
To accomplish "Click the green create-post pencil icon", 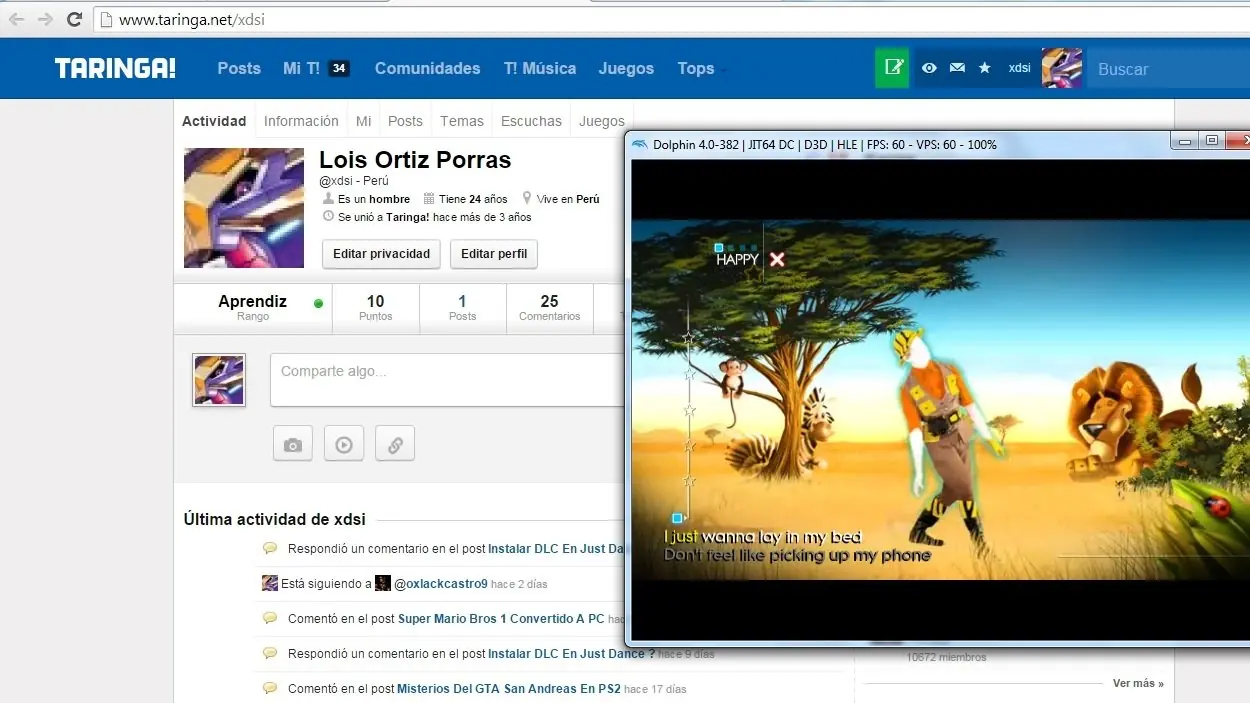I will click(892, 67).
